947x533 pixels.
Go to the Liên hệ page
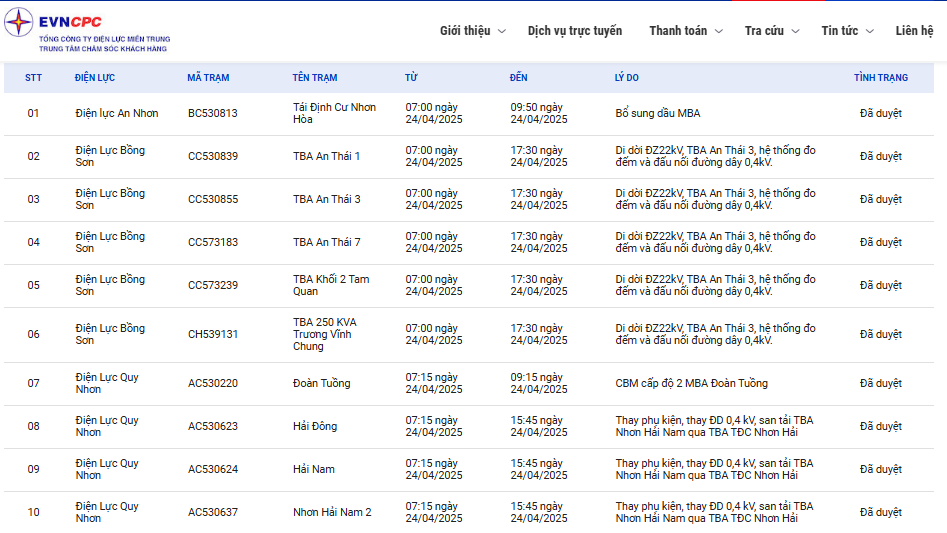point(913,31)
